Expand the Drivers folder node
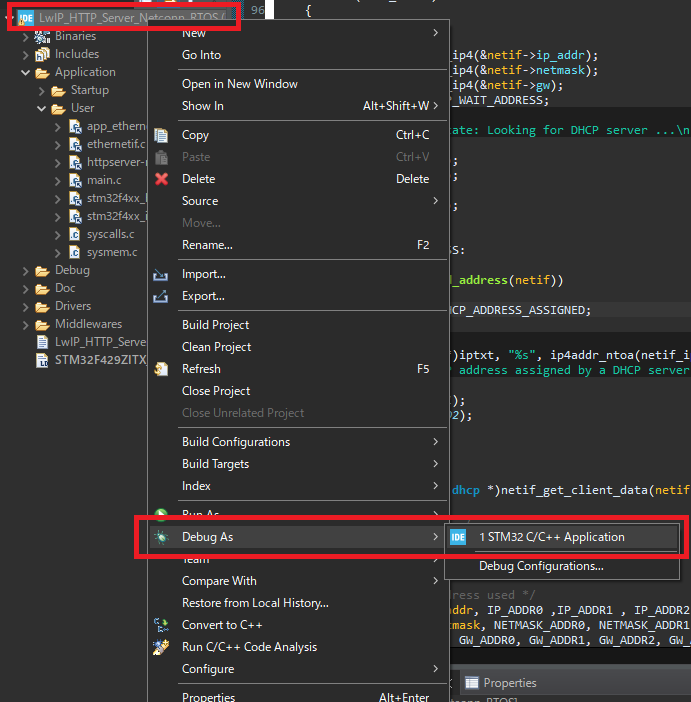The image size is (691, 702). pyautogui.click(x=26, y=307)
